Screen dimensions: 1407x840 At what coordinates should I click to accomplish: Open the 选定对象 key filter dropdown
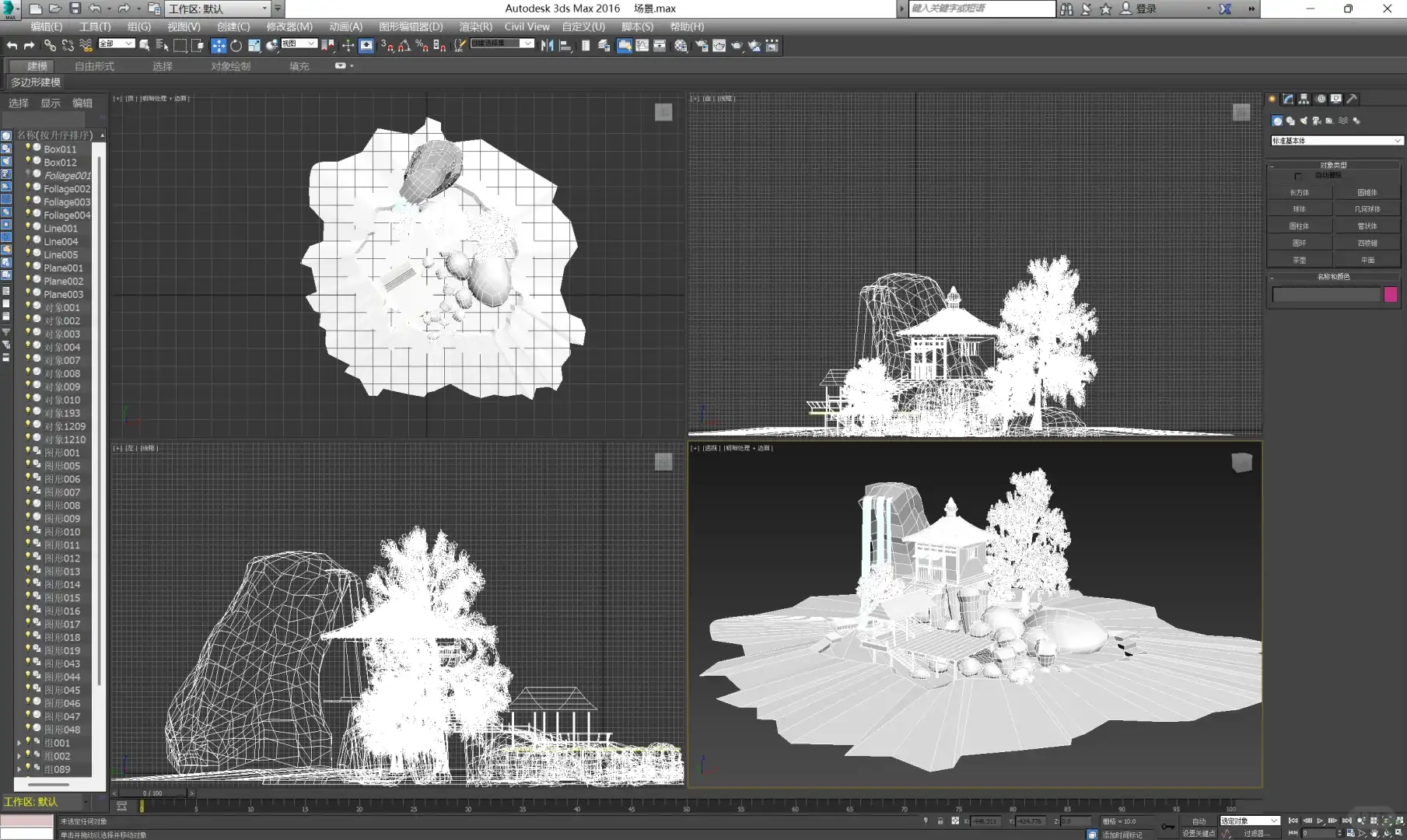(x=1249, y=821)
